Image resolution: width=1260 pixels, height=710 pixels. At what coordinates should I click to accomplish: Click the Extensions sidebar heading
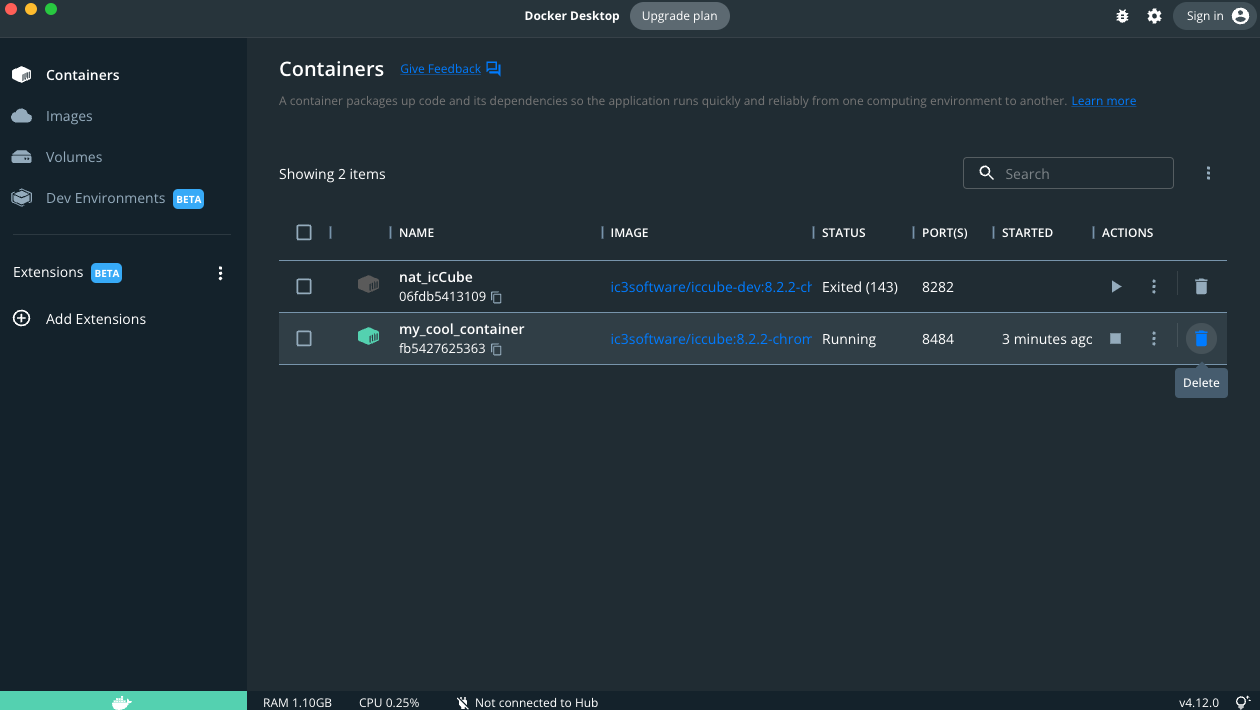point(48,272)
